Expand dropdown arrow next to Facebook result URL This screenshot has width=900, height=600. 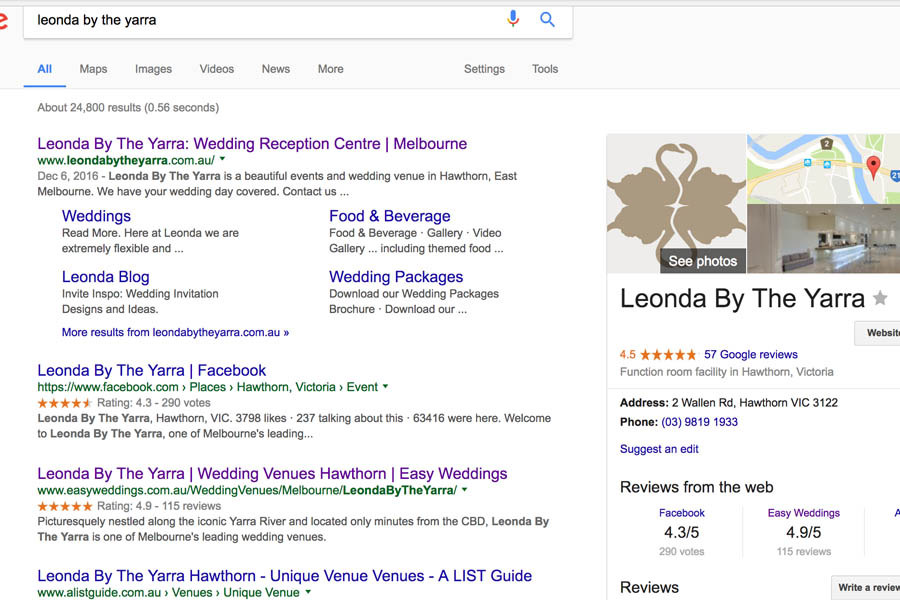point(385,386)
